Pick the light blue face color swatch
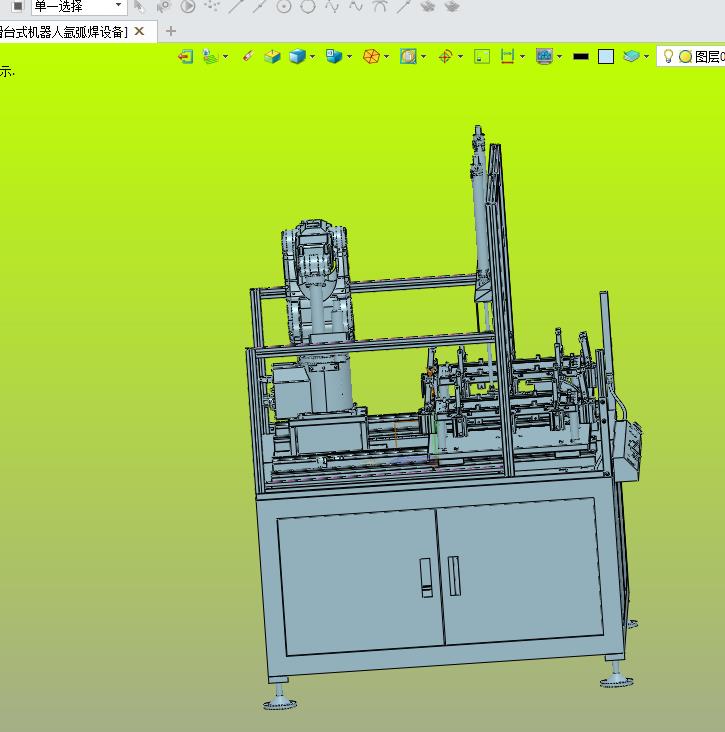The image size is (725, 732). tap(606, 57)
